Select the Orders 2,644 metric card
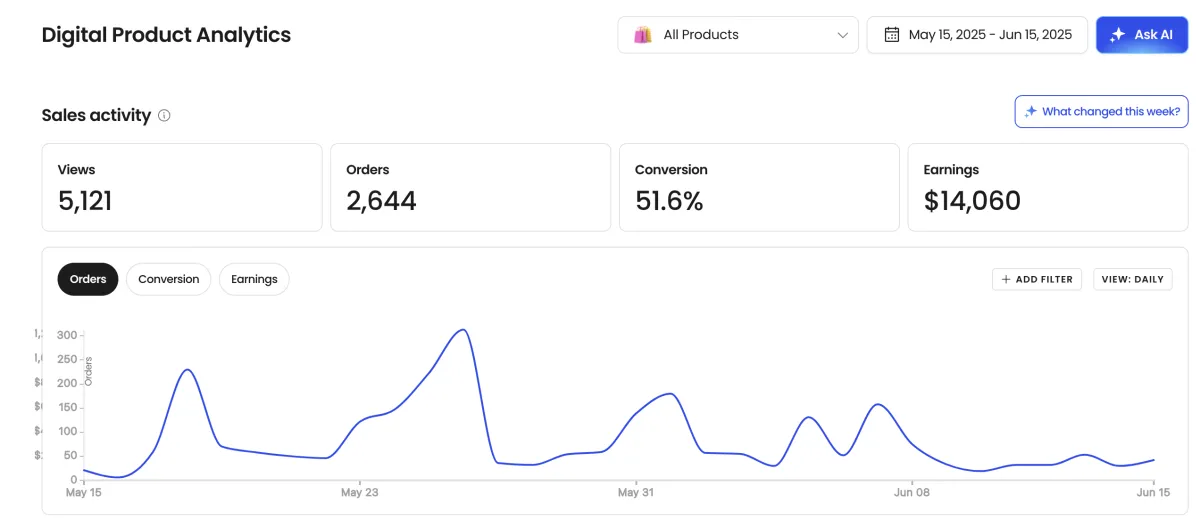Image resolution: width=1200 pixels, height=518 pixels. point(470,187)
